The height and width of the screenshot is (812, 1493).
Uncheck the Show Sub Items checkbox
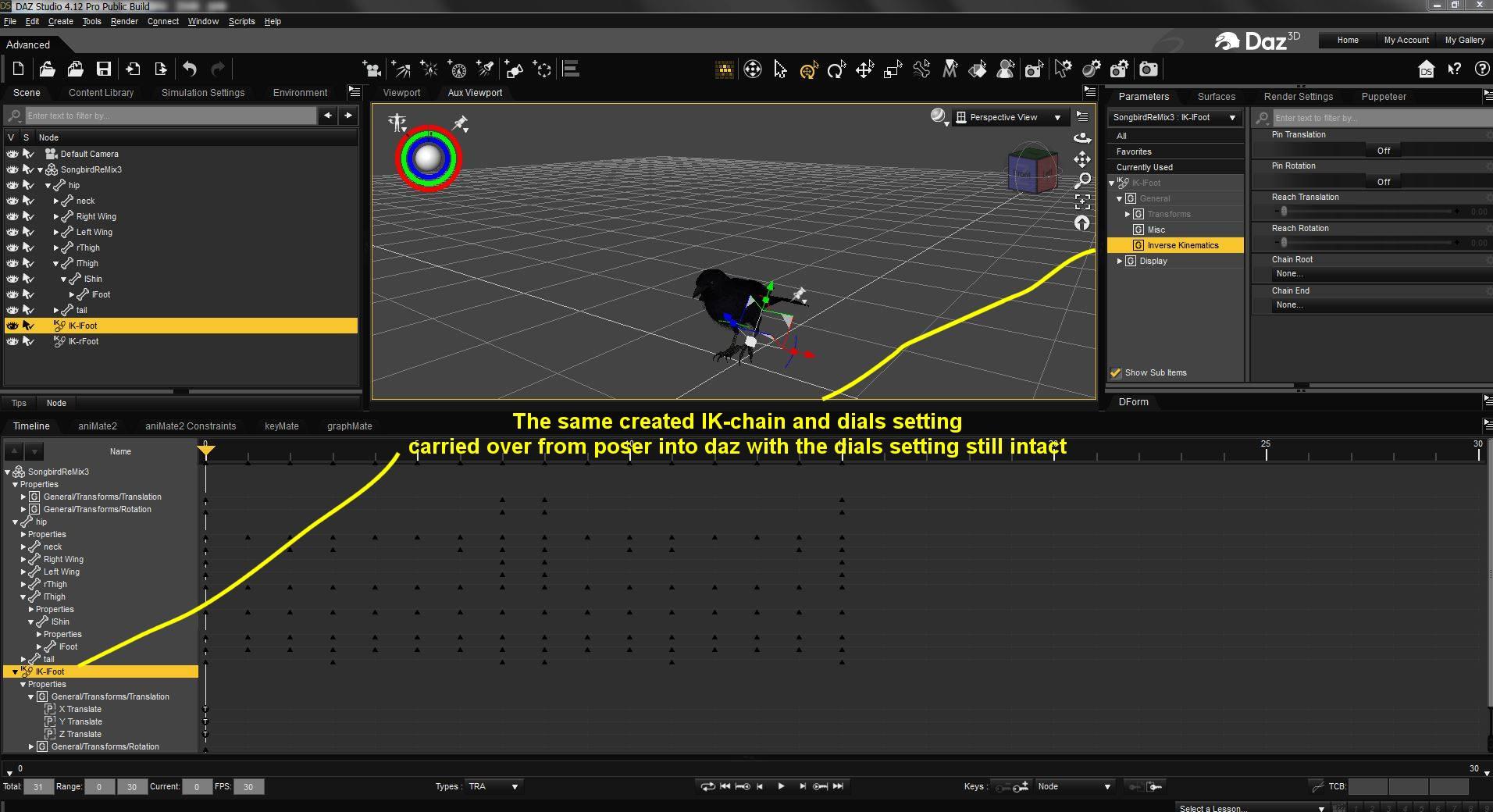pos(1116,373)
